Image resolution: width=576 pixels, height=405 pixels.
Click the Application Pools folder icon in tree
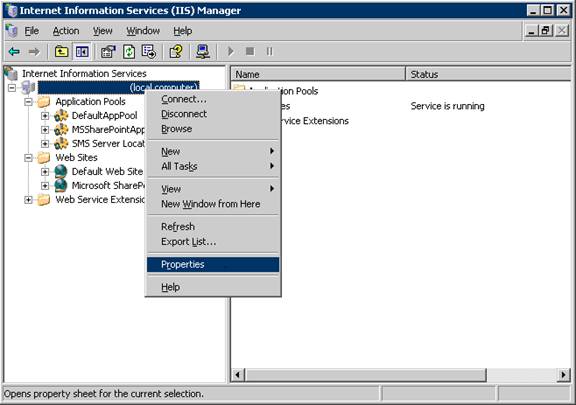click(44, 101)
